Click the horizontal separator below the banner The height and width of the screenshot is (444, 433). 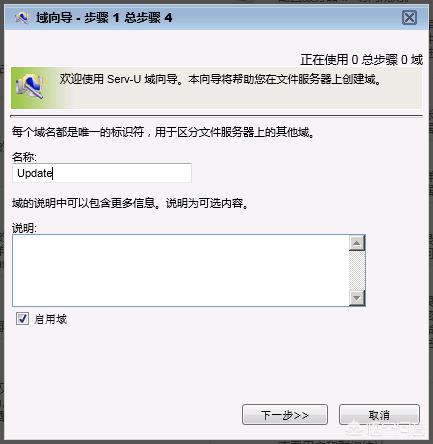pyautogui.click(x=216, y=116)
